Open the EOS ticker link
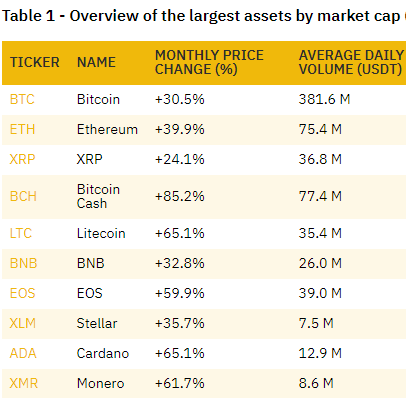The height and width of the screenshot is (398, 406). pos(22,293)
